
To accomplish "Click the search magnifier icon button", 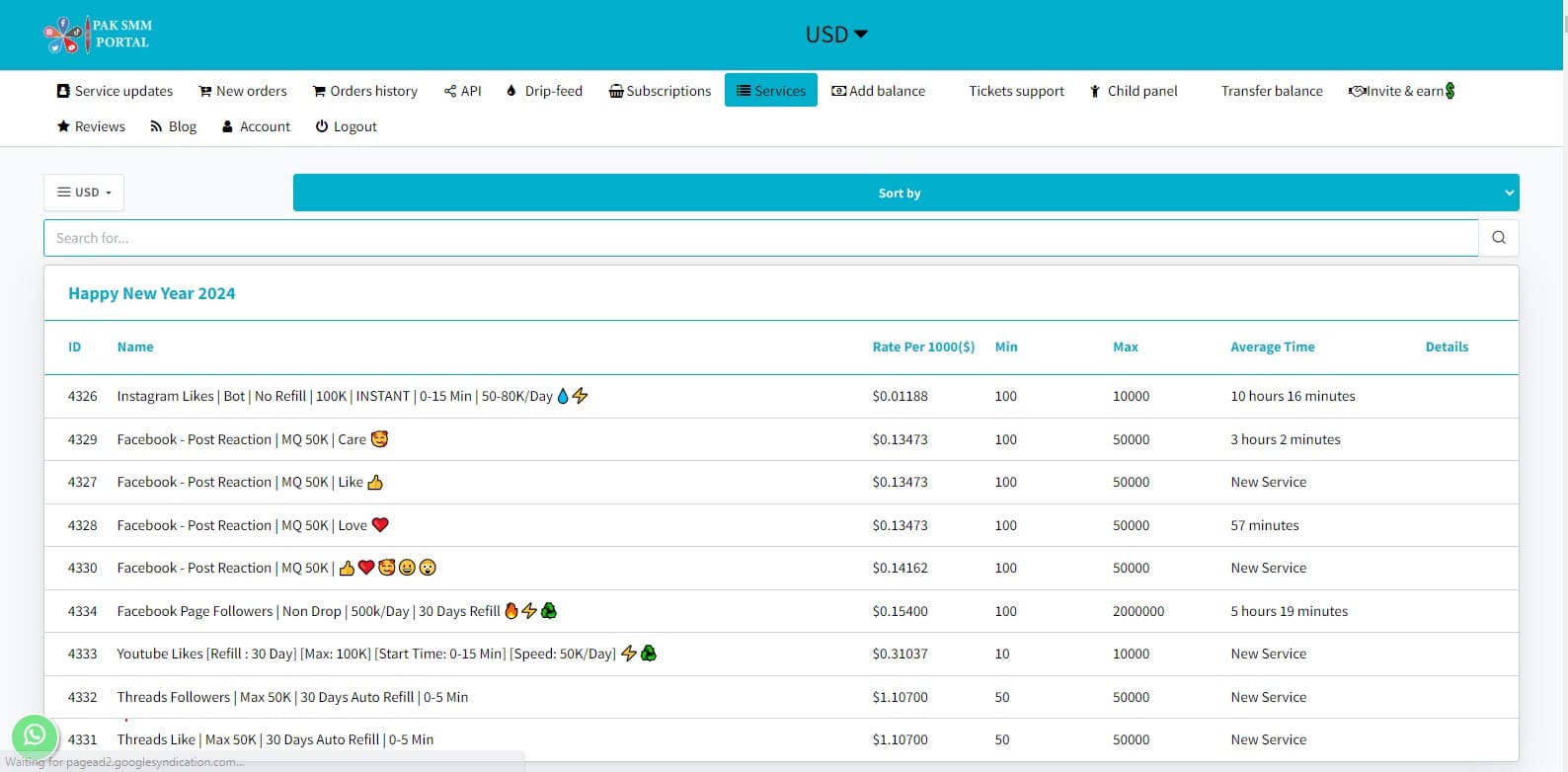I will click(x=1498, y=238).
